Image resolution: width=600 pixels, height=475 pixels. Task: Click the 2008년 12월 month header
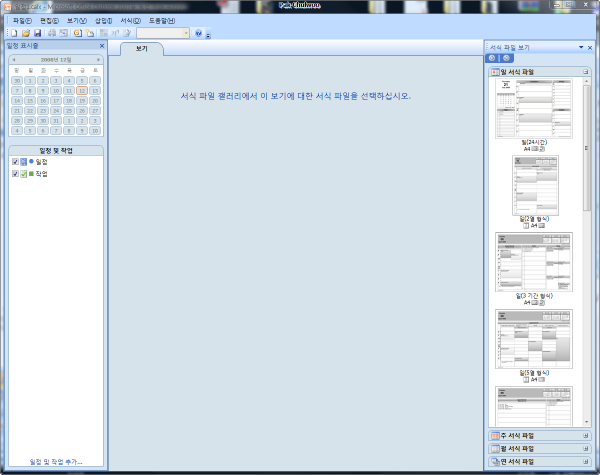coord(56,60)
